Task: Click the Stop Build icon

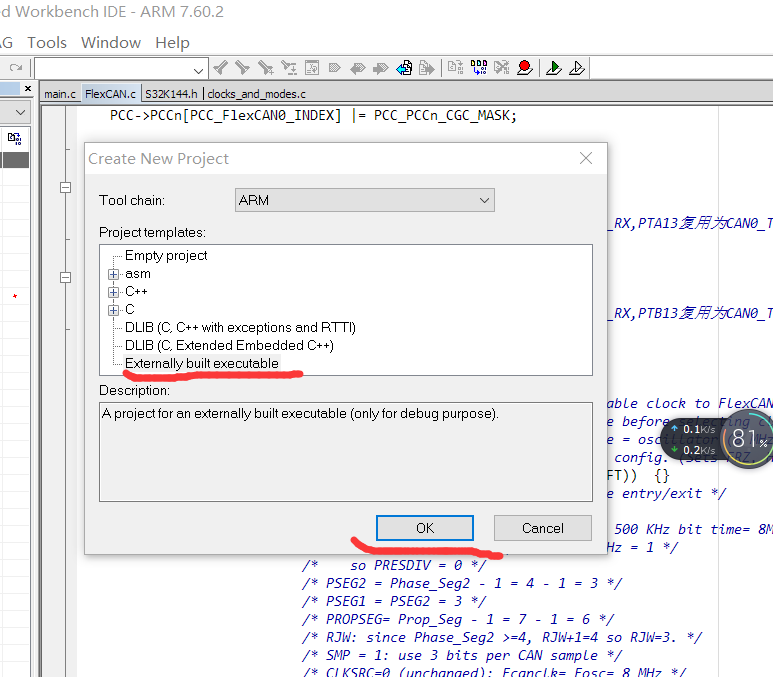Action: [502, 68]
